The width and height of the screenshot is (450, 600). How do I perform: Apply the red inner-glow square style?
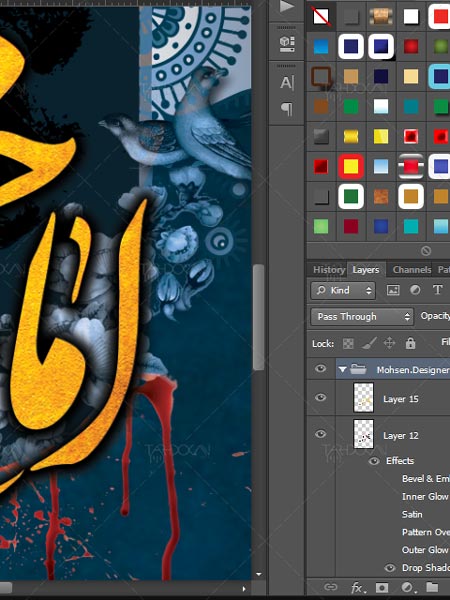pos(411,136)
